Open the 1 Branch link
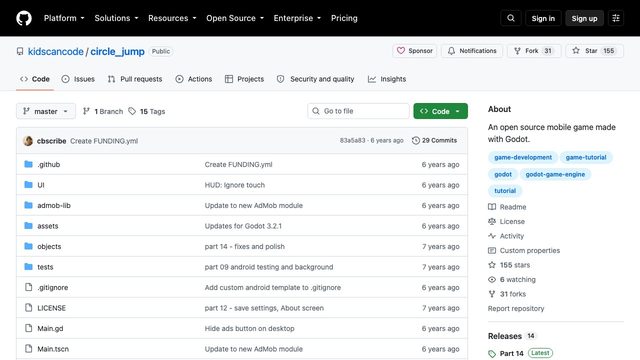This screenshot has height=360, width=640. (103, 111)
